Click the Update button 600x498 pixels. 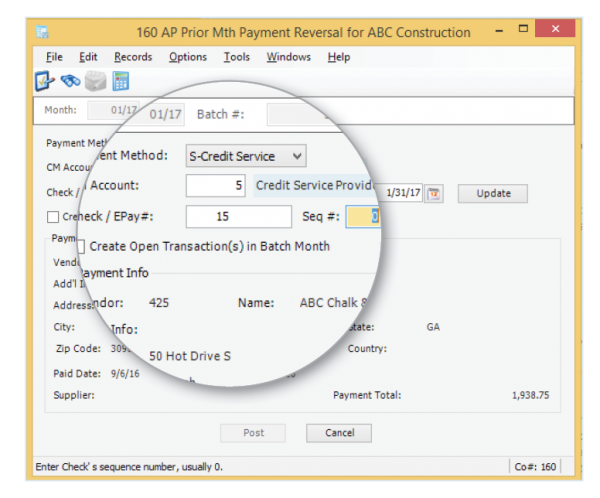(492, 193)
